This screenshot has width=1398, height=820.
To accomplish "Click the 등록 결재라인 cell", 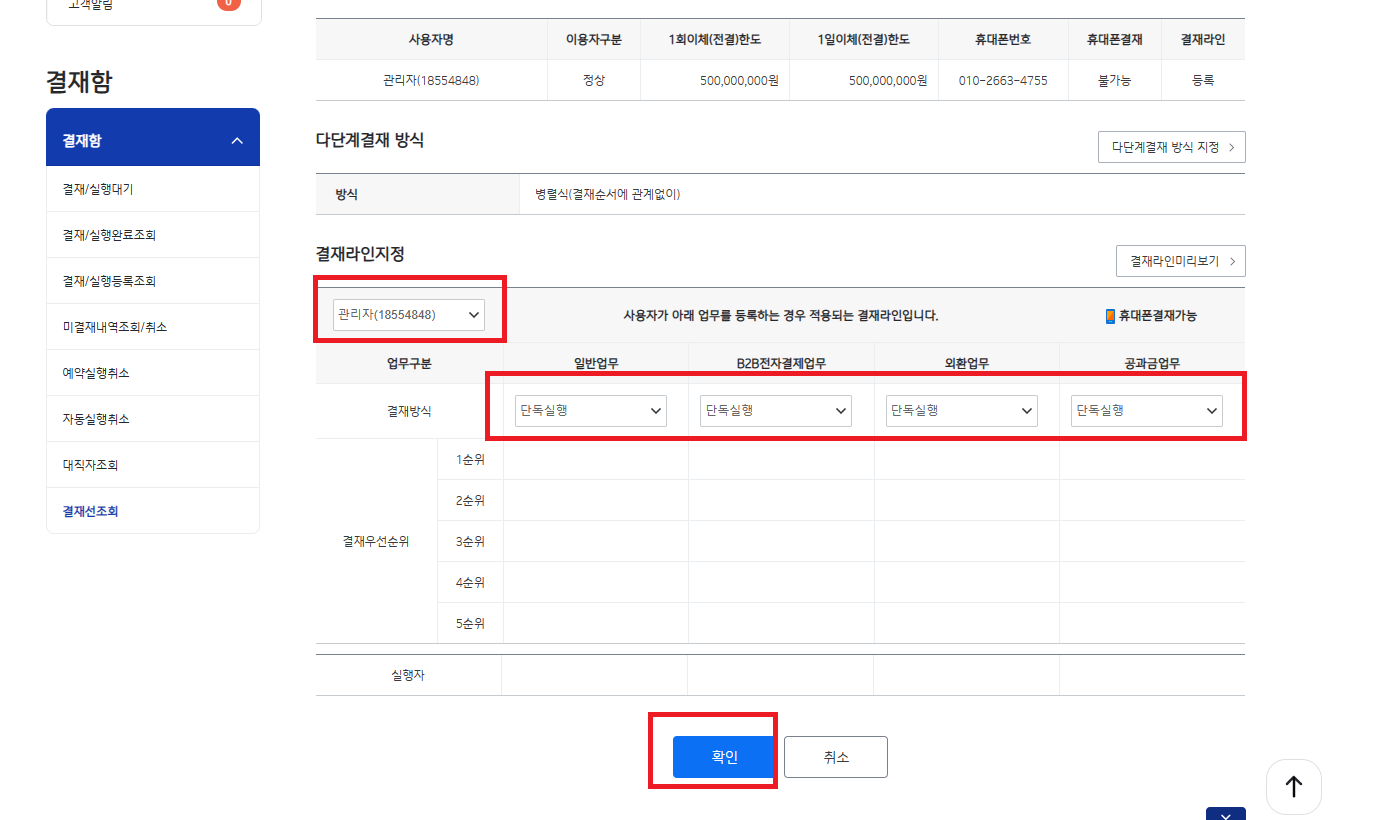I will (1203, 80).
